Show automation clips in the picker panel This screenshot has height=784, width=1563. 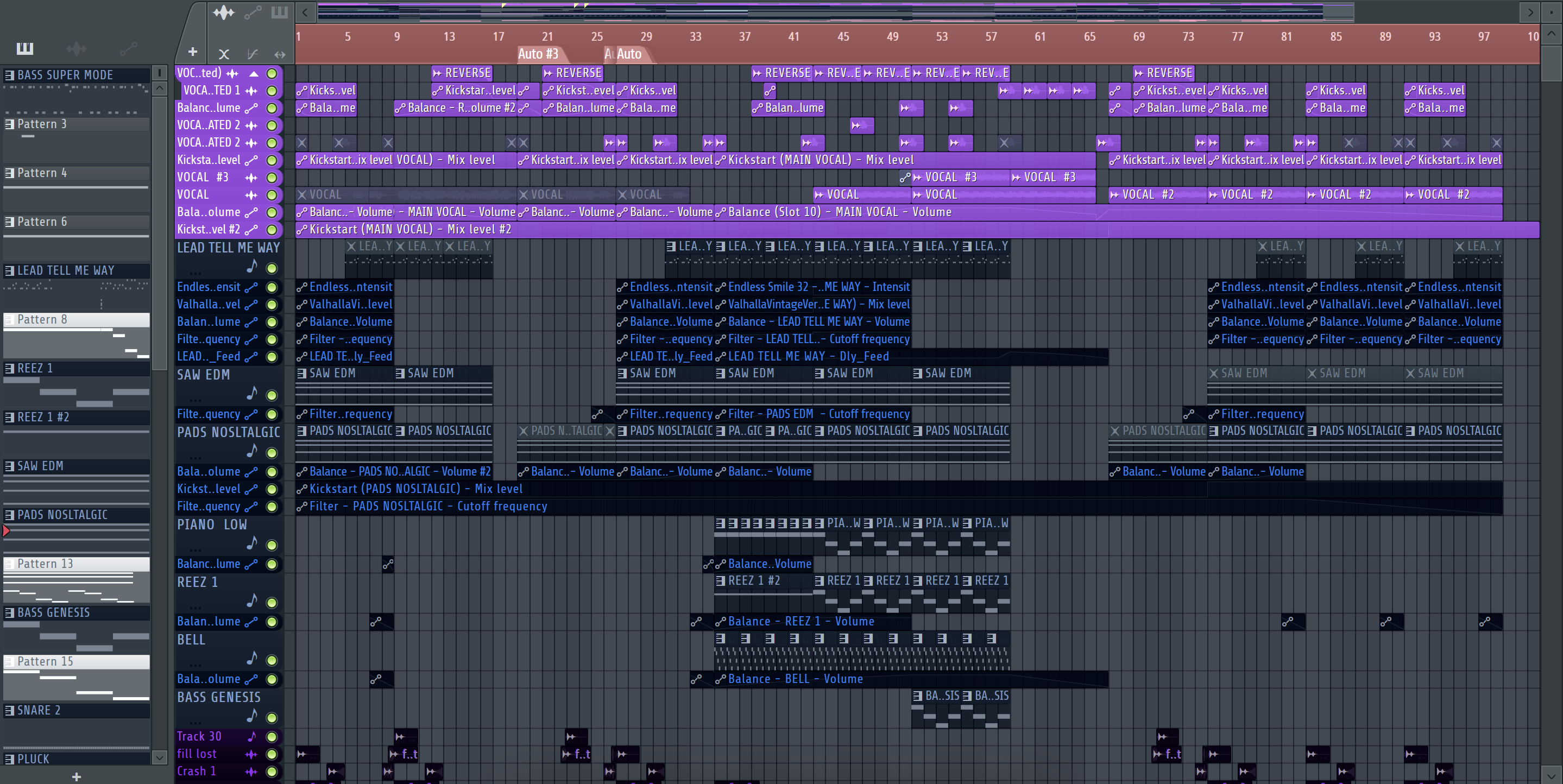[x=128, y=48]
